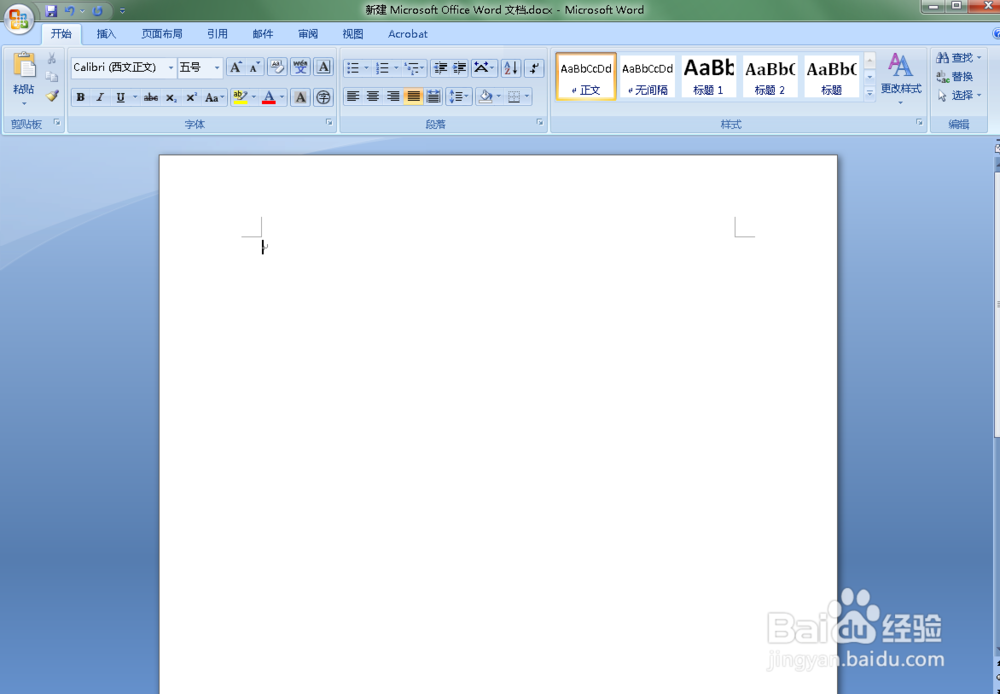Open the Acrobat tab
Image resolution: width=1000 pixels, height=694 pixels.
point(408,34)
